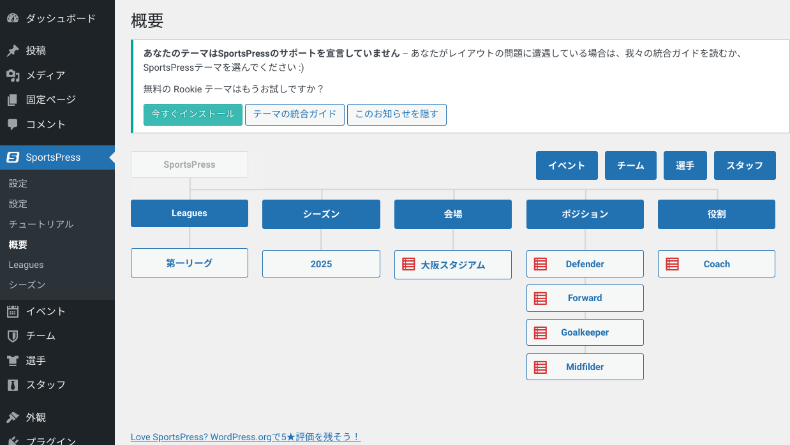Click the Dashboard gauge icon
This screenshot has width=790, height=445.
point(13,19)
